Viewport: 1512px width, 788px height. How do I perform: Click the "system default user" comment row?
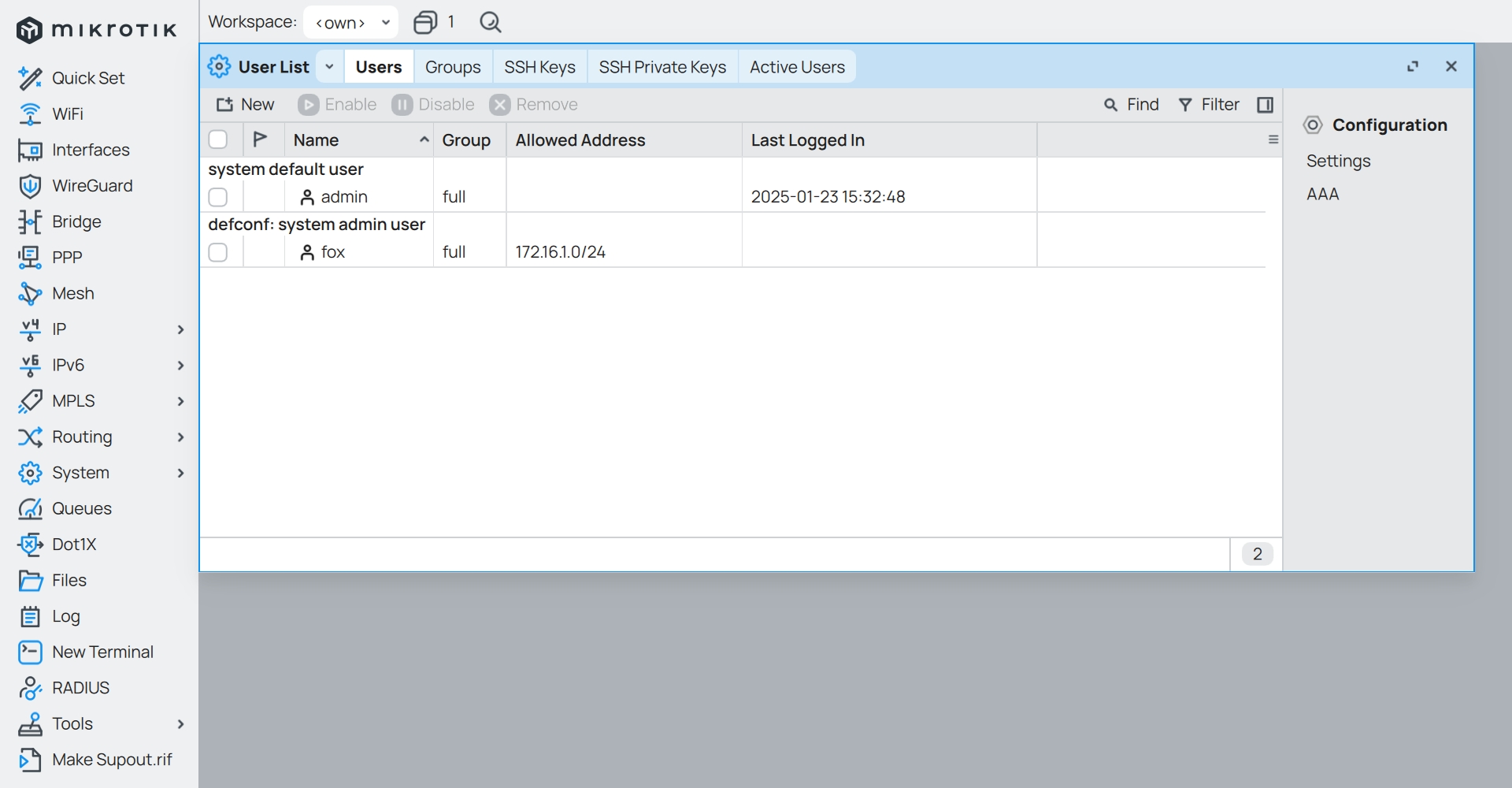coord(286,169)
